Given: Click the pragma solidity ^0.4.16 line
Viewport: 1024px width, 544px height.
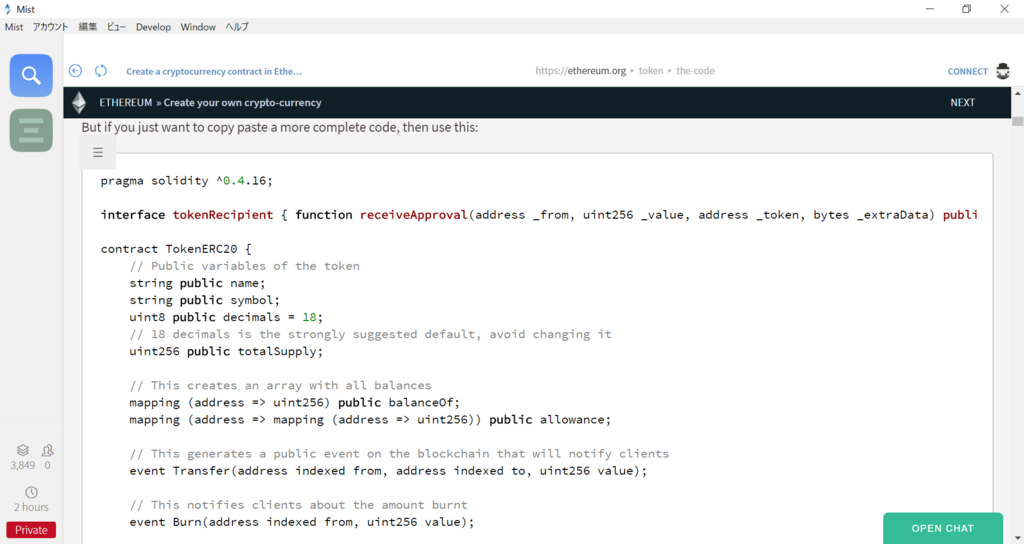Looking at the screenshot, I should pyautogui.click(x=186, y=180).
